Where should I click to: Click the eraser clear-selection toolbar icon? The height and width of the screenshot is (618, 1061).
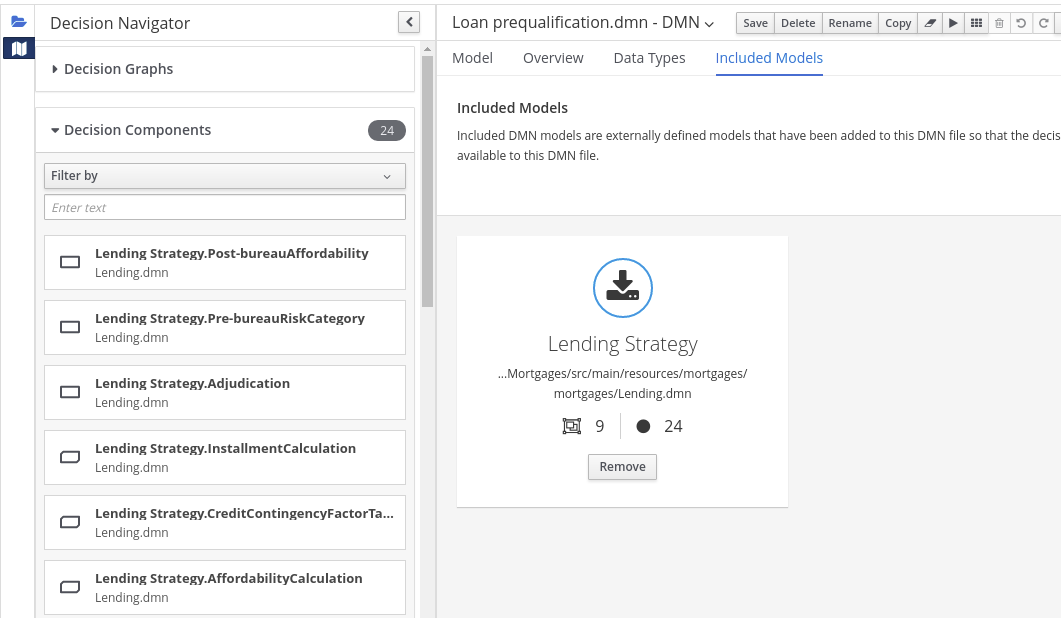point(930,23)
